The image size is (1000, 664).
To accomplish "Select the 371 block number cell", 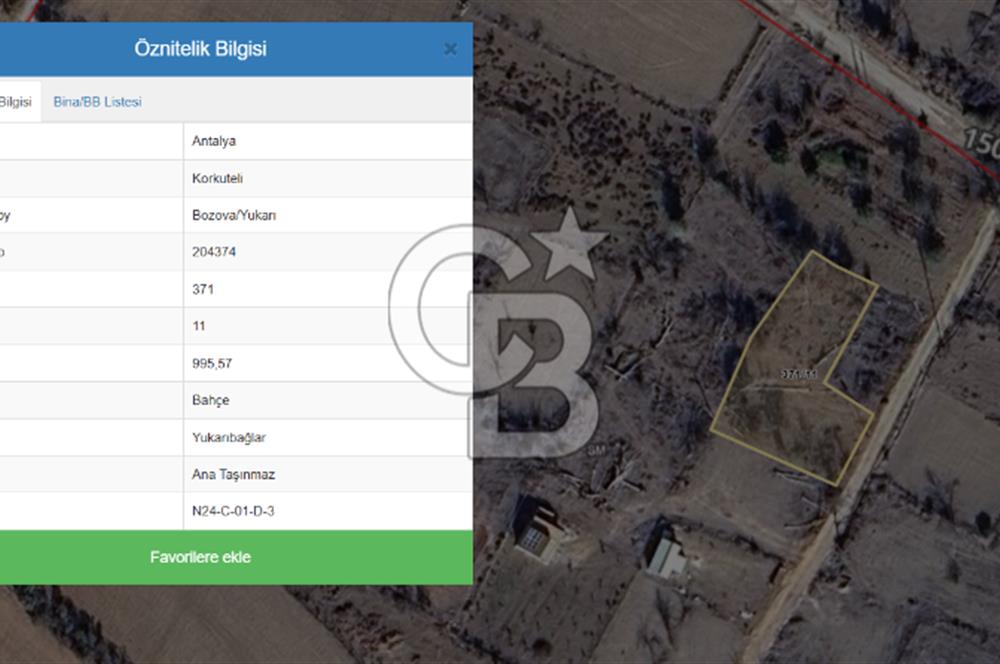I will (x=203, y=289).
